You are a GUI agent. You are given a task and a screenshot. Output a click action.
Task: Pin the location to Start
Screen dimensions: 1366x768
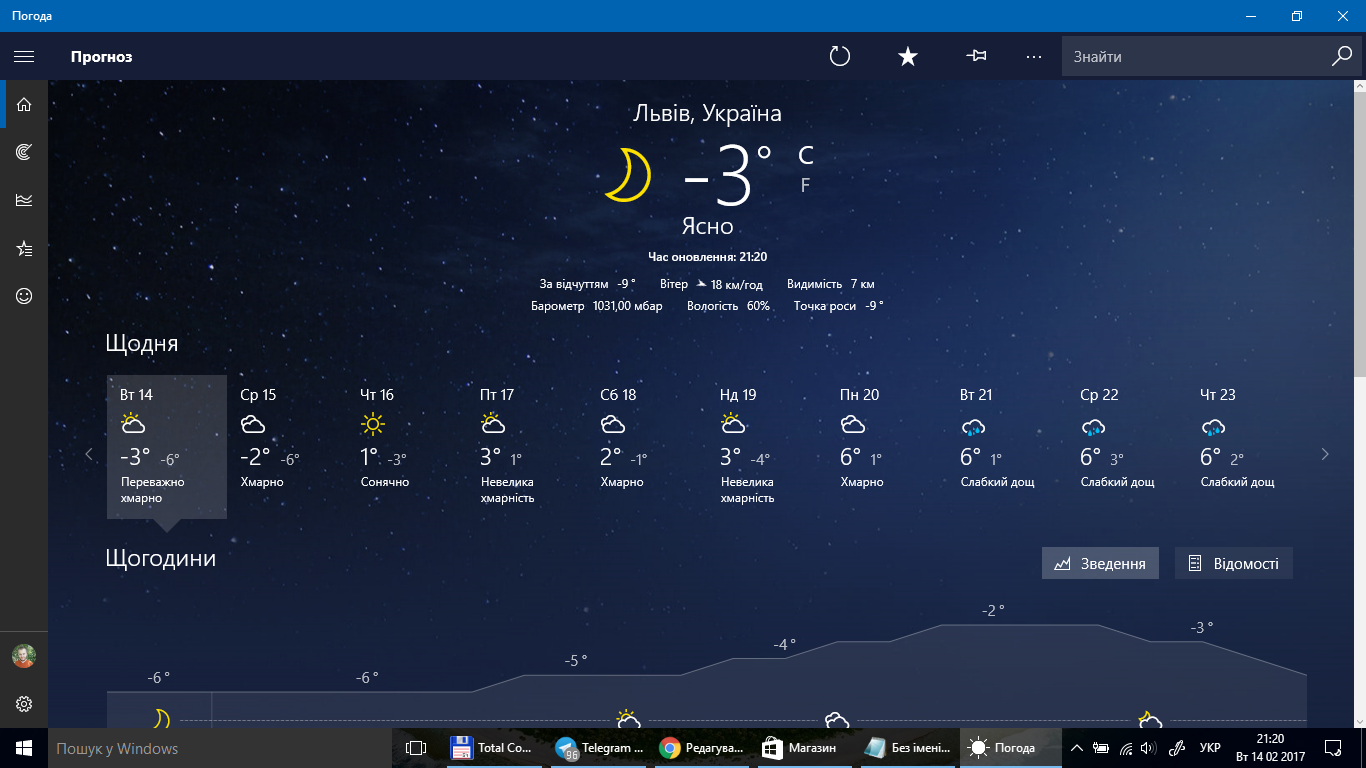(x=976, y=57)
